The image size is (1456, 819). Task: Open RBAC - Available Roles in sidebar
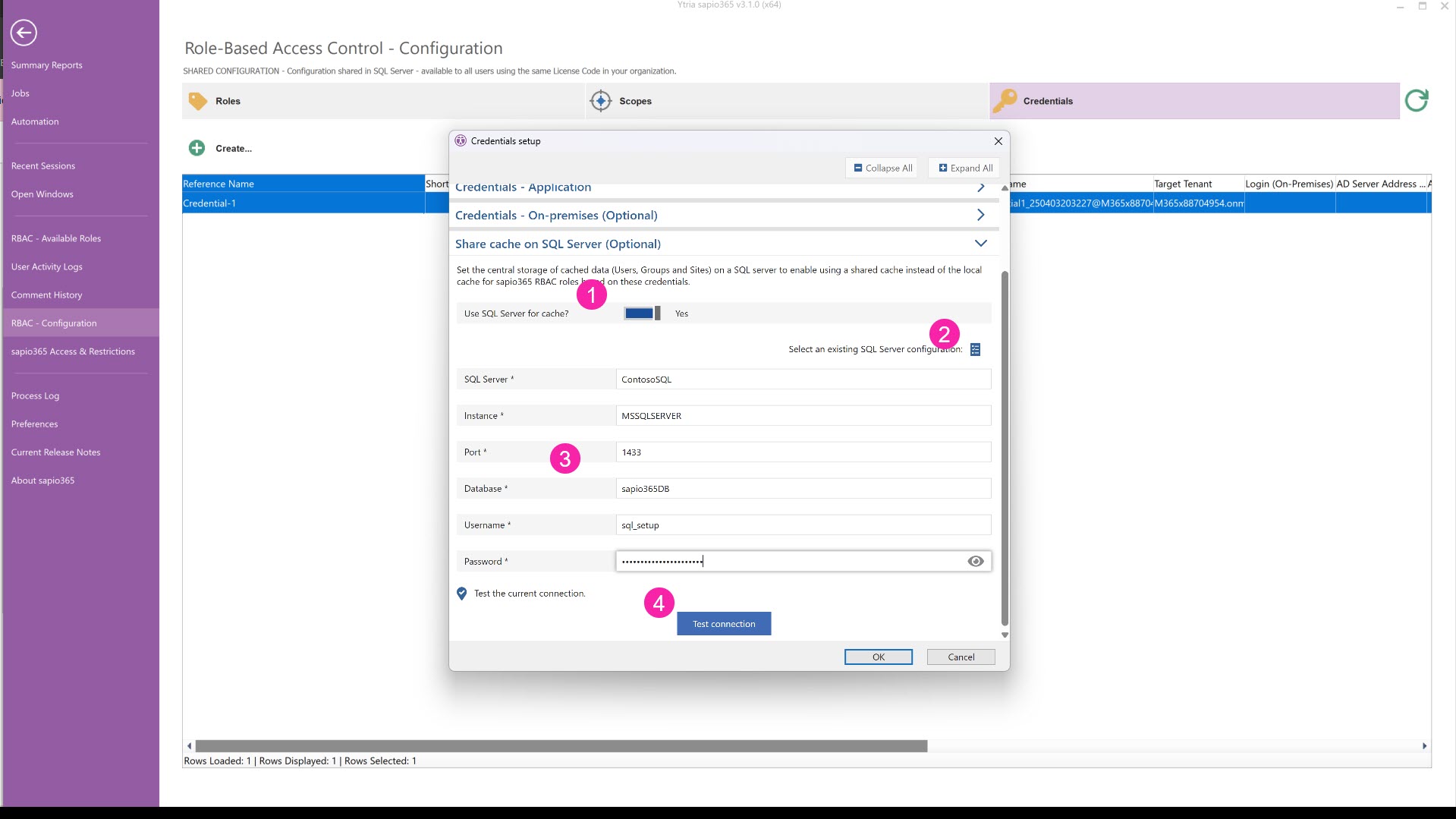[x=56, y=238]
